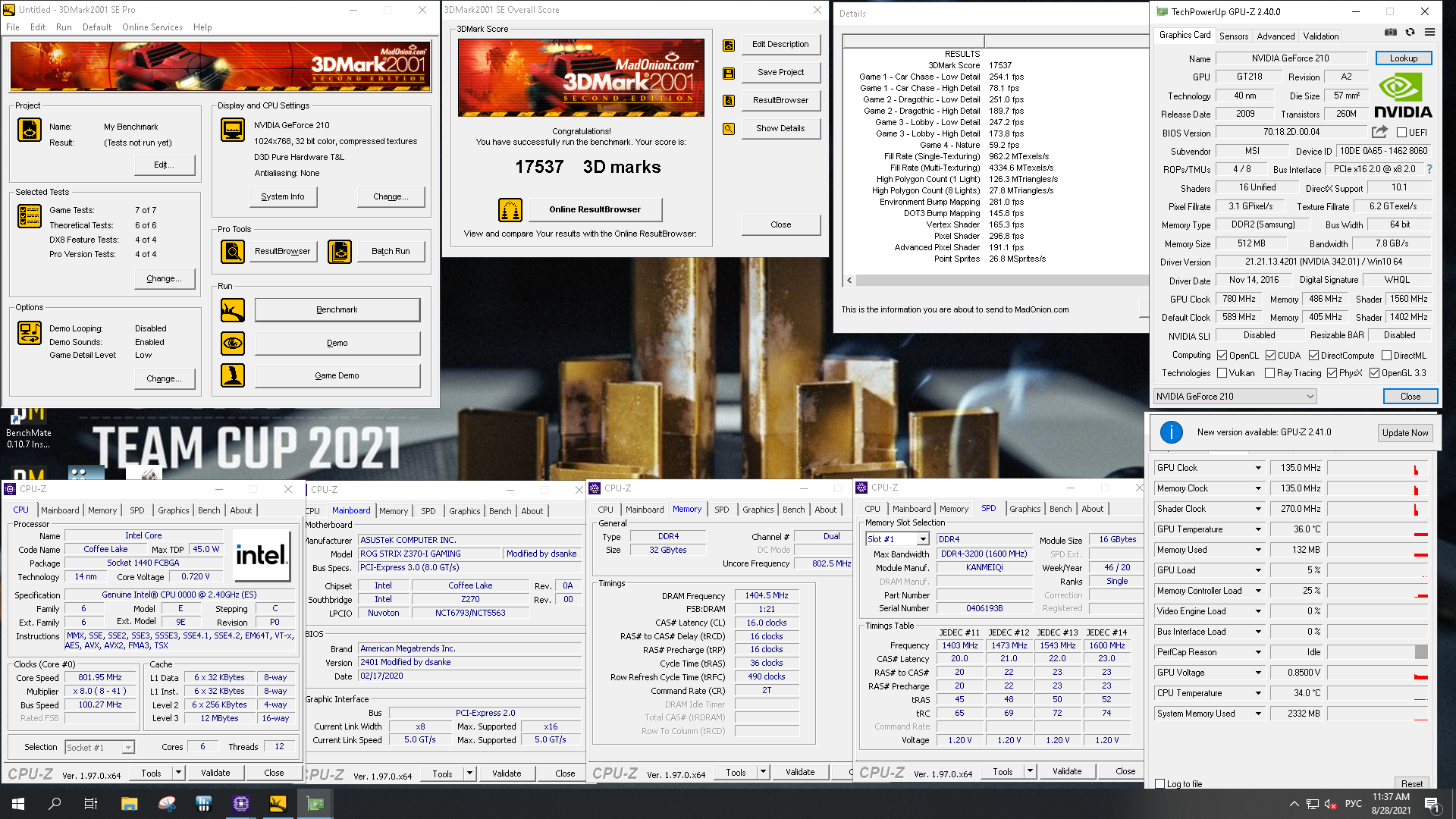Toggle the DirectCompute checkbox
The height and width of the screenshot is (819, 1456).
1313,356
